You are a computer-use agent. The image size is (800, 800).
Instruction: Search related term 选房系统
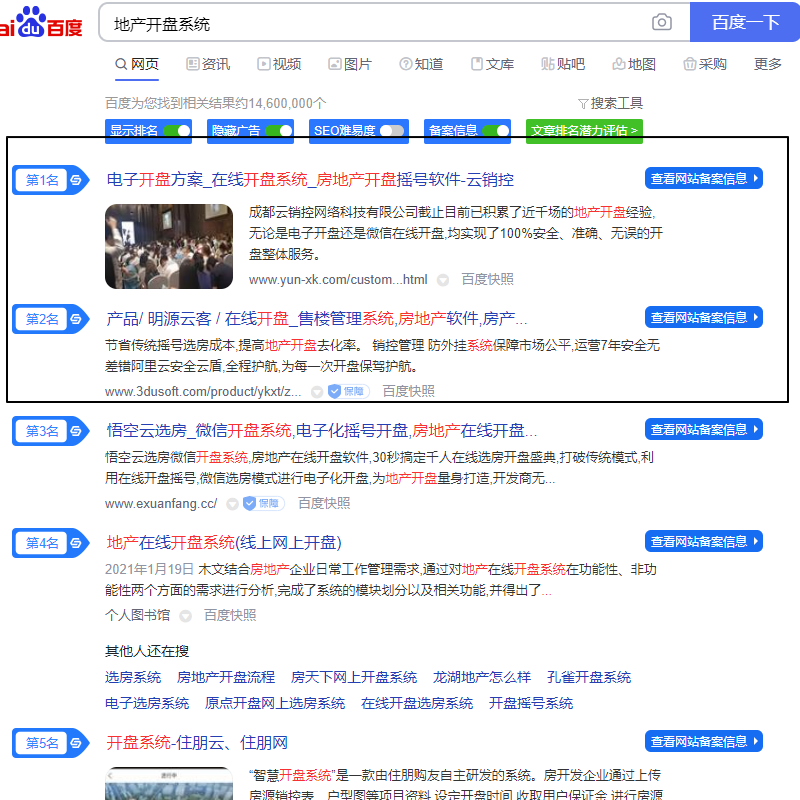pyautogui.click(x=133, y=678)
